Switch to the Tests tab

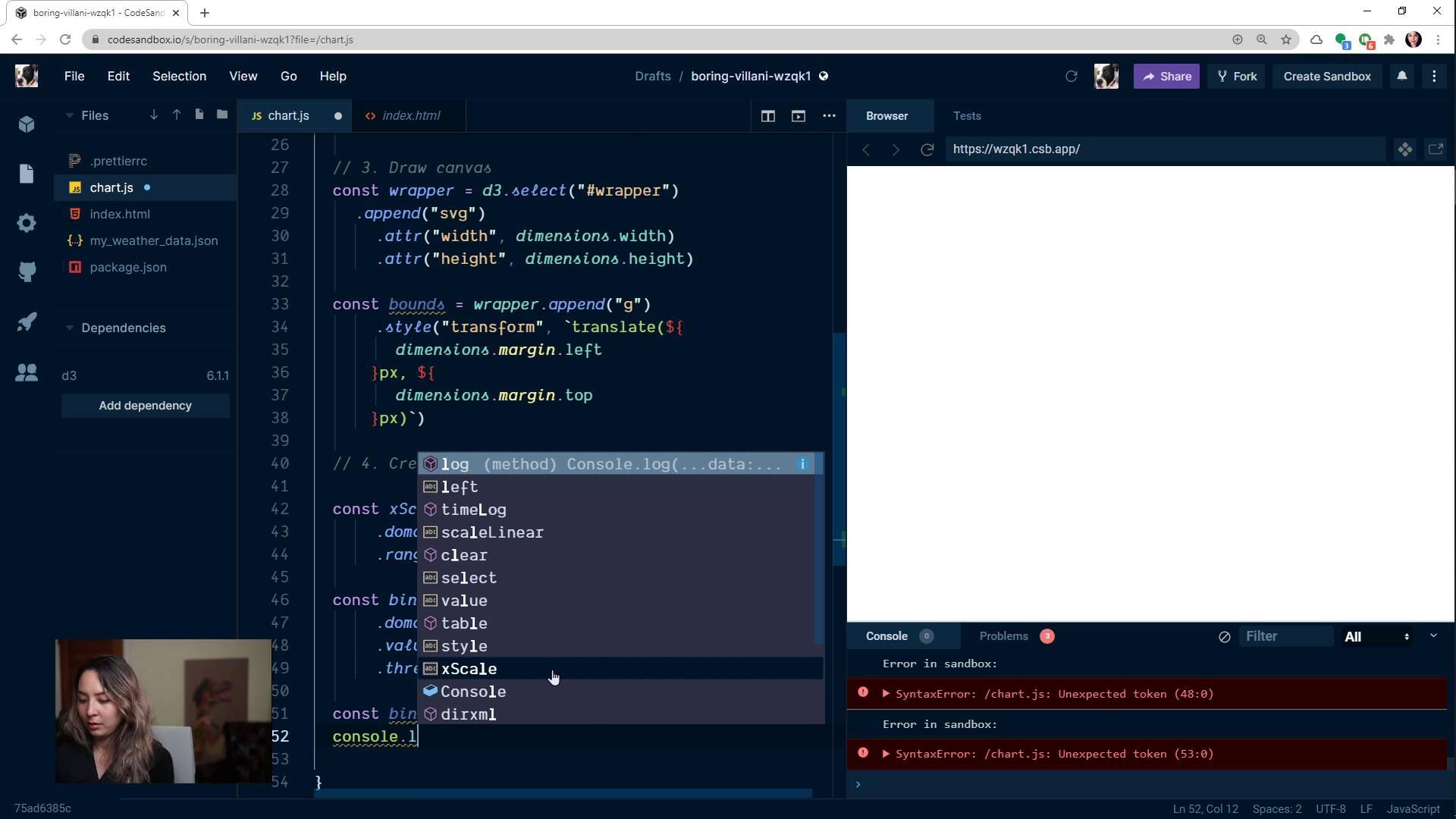967,115
